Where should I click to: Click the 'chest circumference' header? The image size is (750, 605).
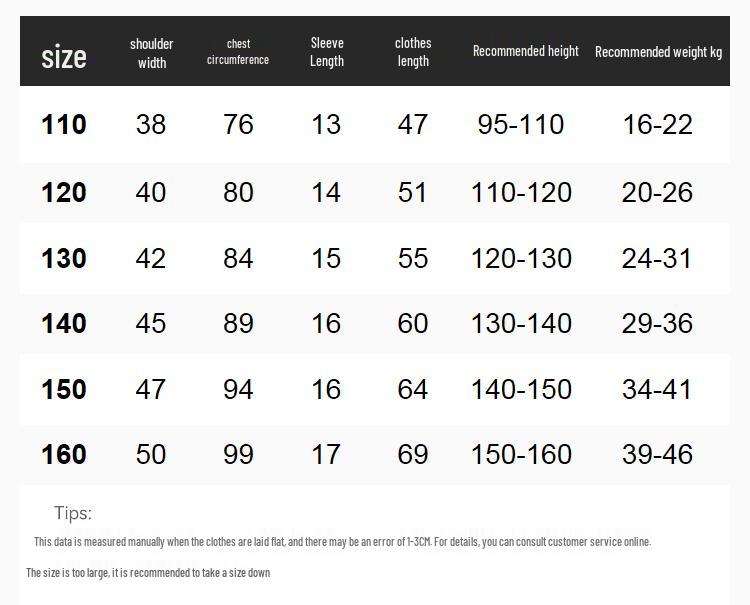[x=238, y=52]
